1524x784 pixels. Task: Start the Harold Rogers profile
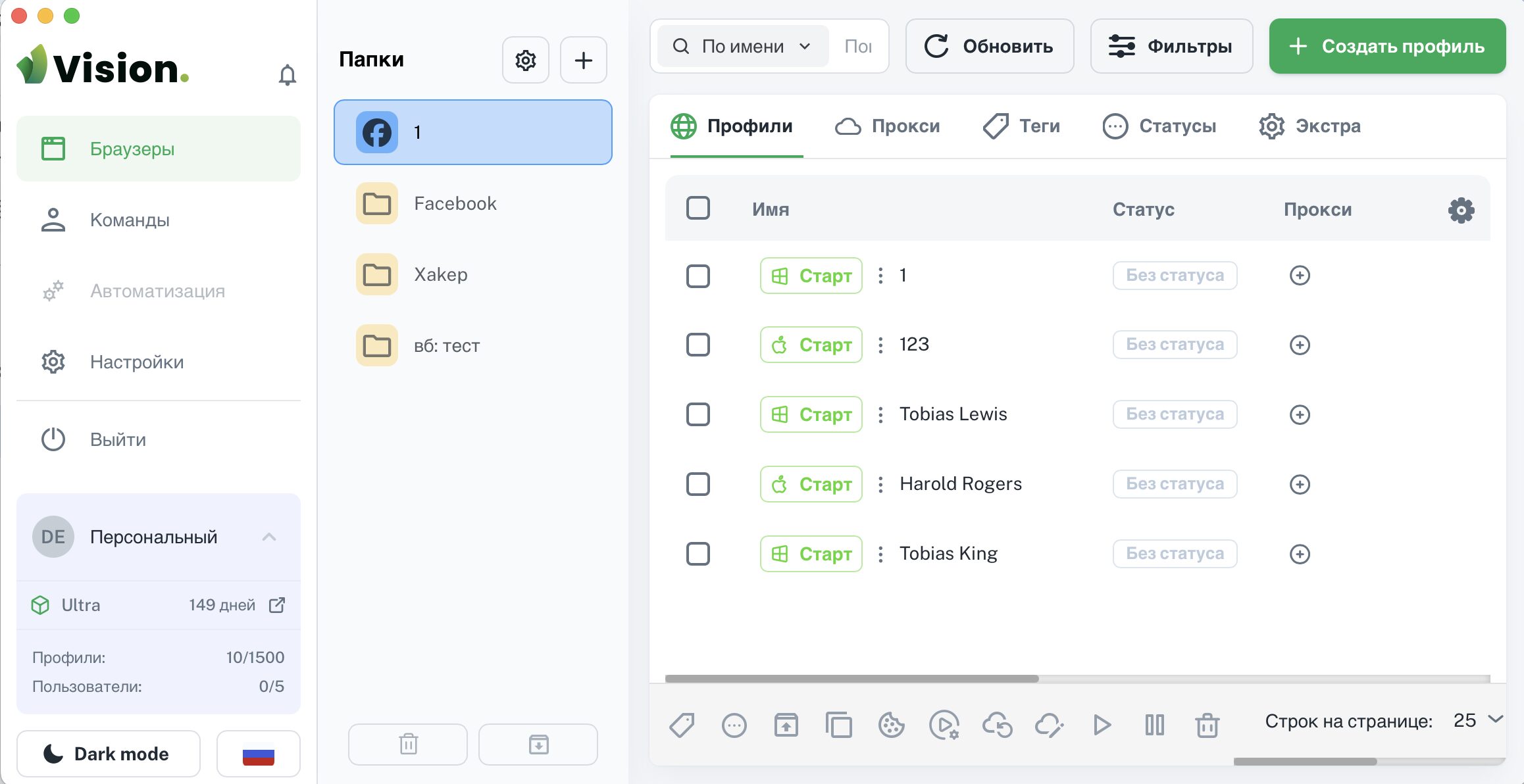pos(811,484)
